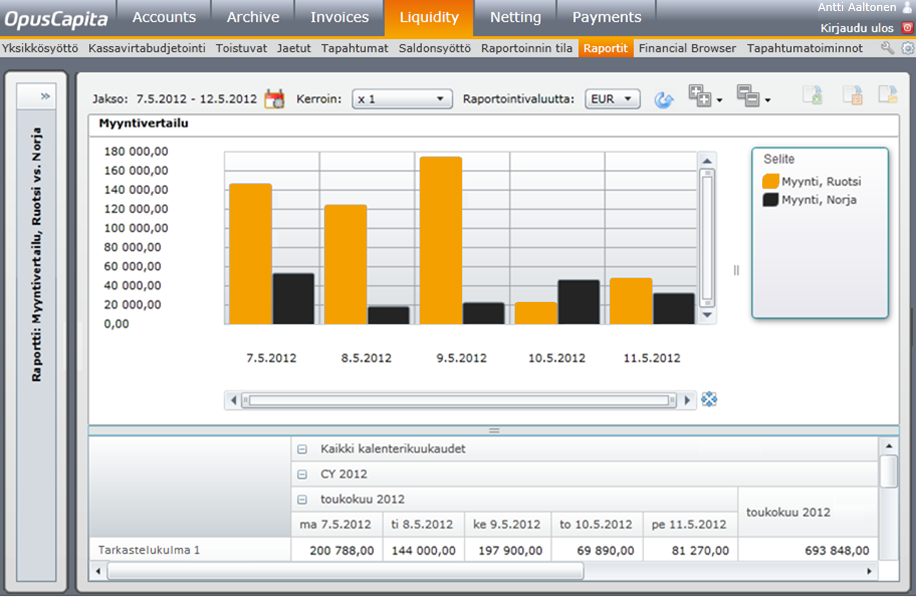Viewport: 916px width, 597px height.
Task: Click the Antti Aaltonen username
Action: [x=856, y=7]
